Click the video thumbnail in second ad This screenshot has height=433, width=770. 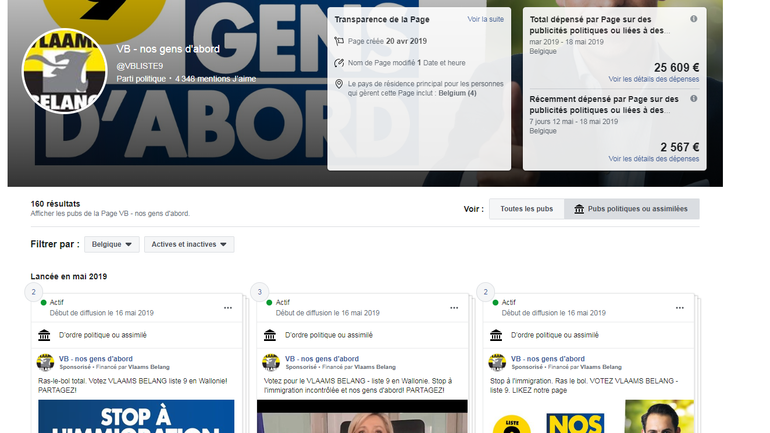click(x=361, y=416)
